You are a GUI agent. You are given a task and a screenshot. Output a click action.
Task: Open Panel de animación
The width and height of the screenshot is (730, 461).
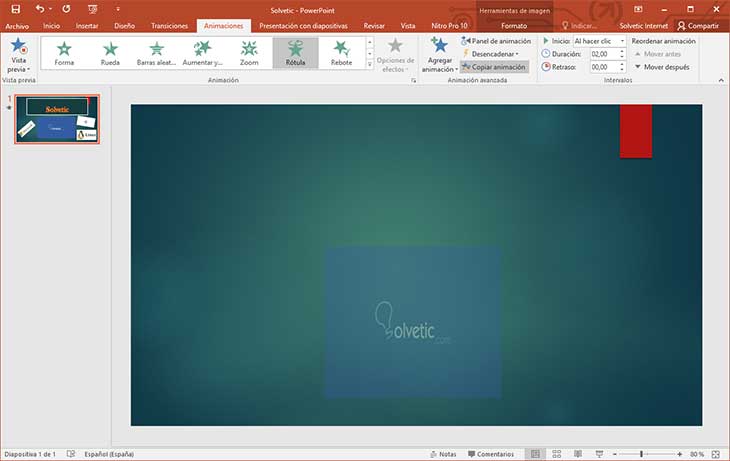[496, 41]
